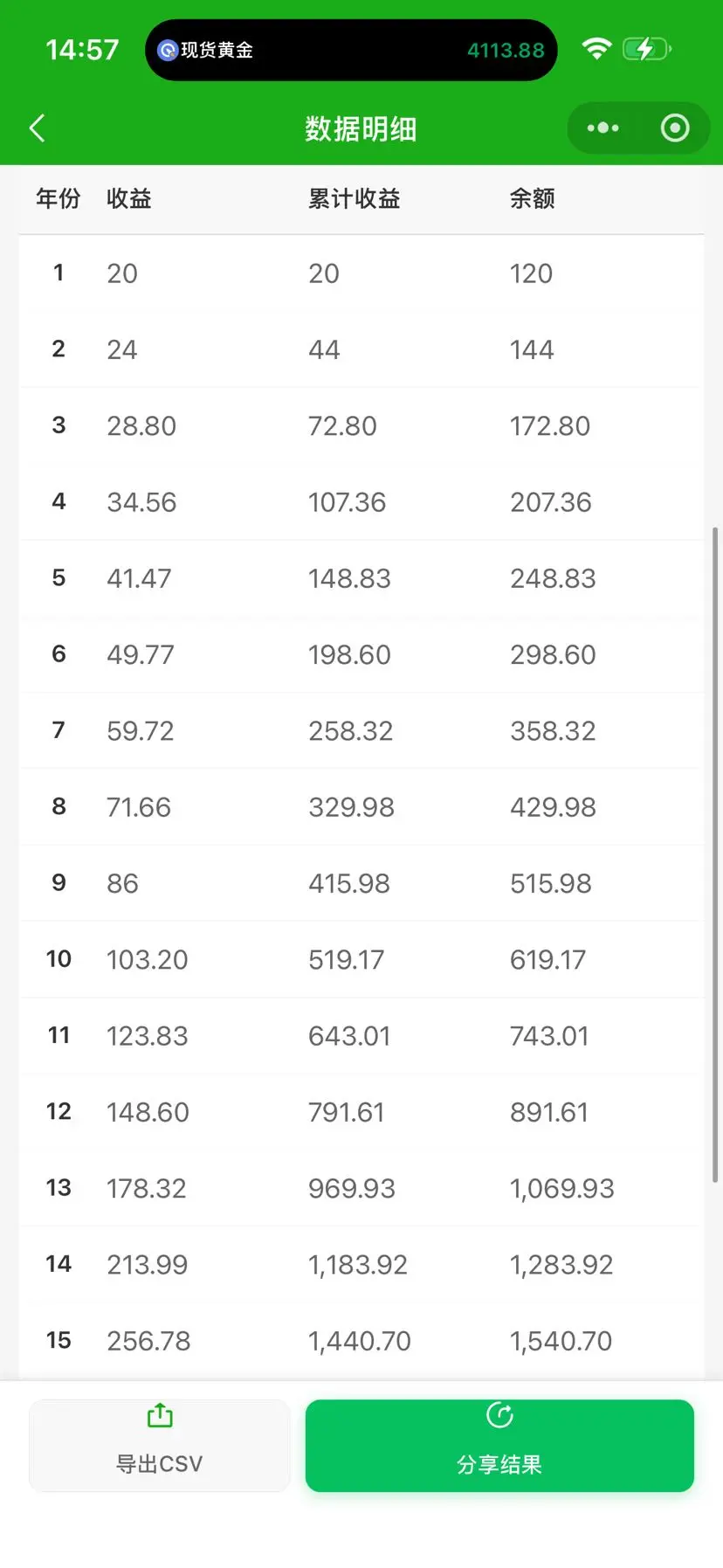Select the year 1 row
The height and width of the screenshot is (1568, 723).
(361, 273)
